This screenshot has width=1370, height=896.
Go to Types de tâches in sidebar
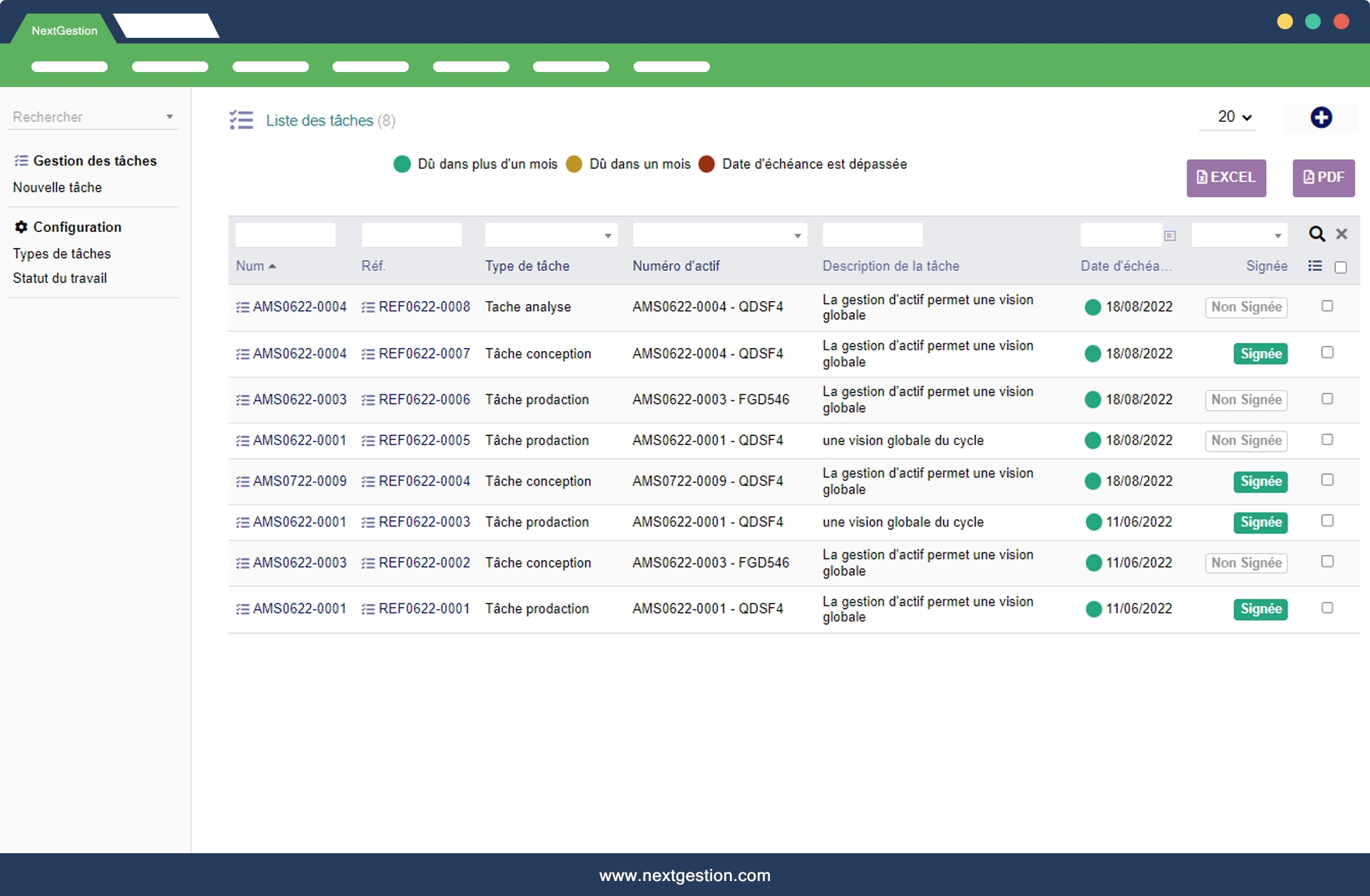pos(61,254)
